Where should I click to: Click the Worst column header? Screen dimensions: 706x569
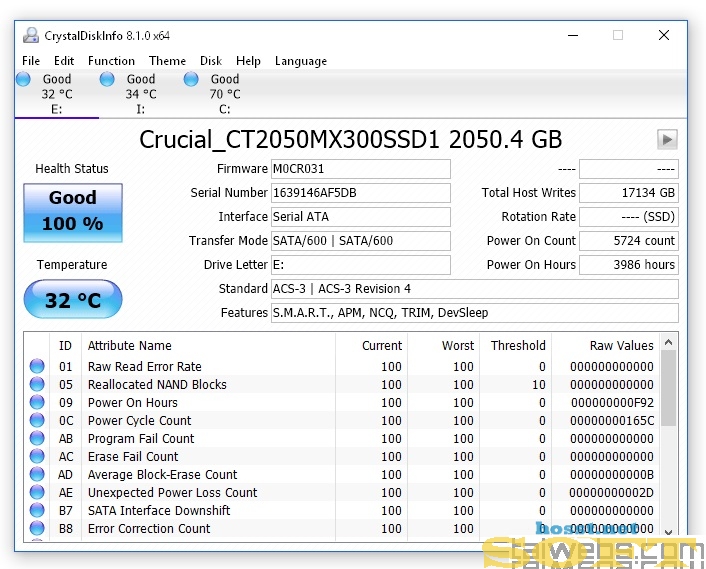(444, 346)
